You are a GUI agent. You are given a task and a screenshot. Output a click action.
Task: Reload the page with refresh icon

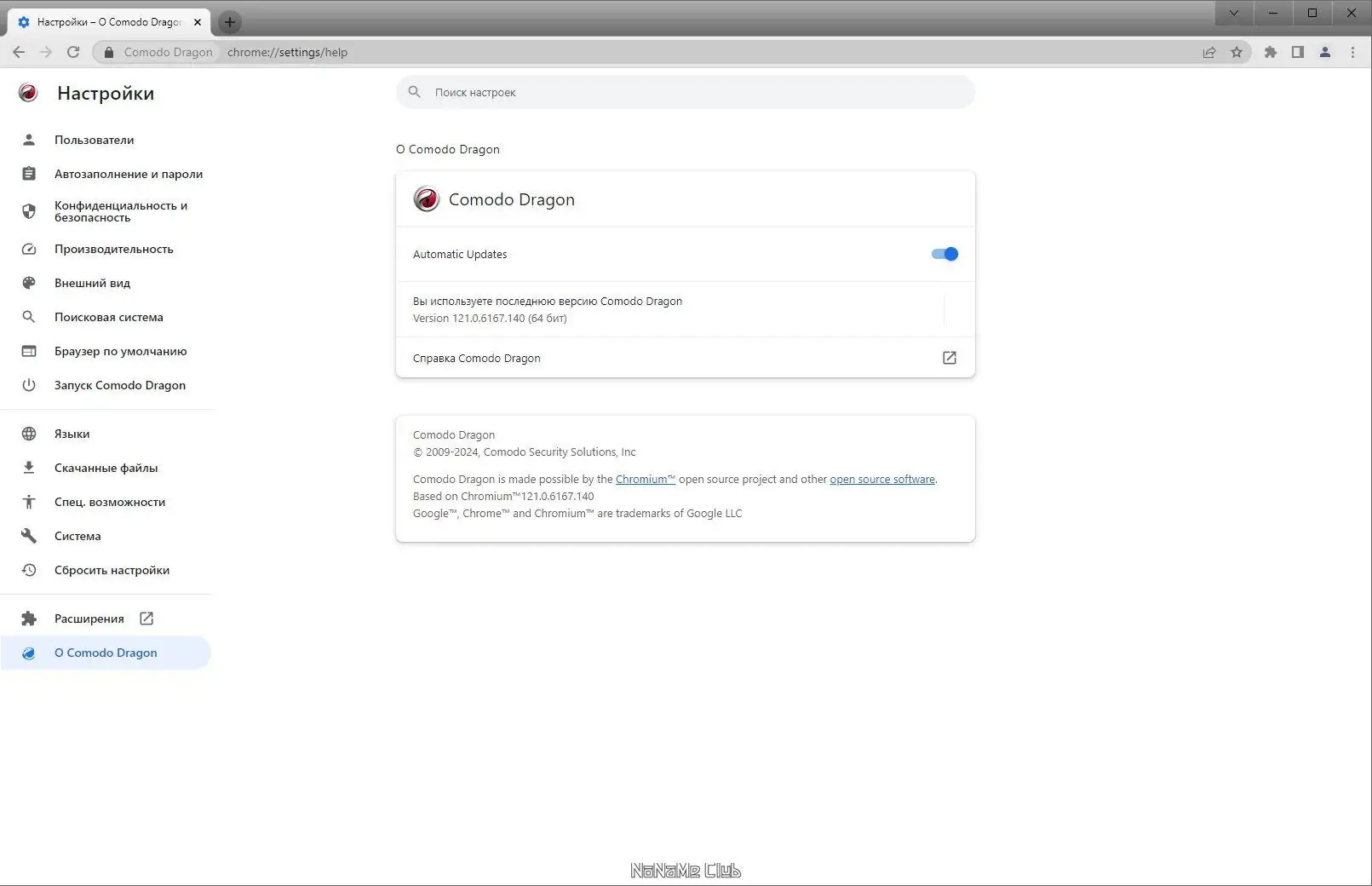[73, 52]
